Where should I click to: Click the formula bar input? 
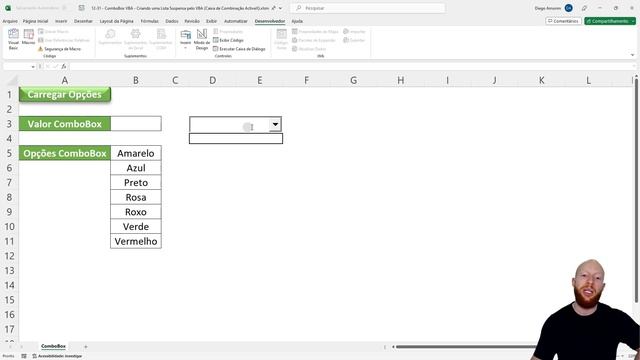(351, 67)
